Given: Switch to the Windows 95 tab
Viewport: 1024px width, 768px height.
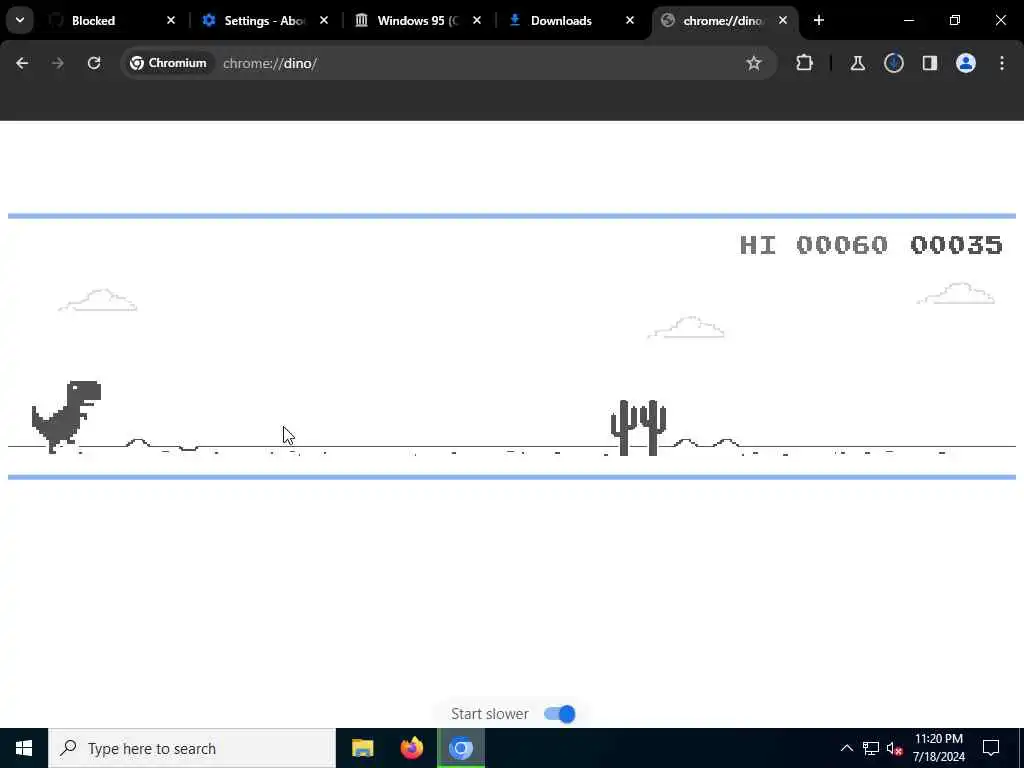Looking at the screenshot, I should (x=417, y=20).
